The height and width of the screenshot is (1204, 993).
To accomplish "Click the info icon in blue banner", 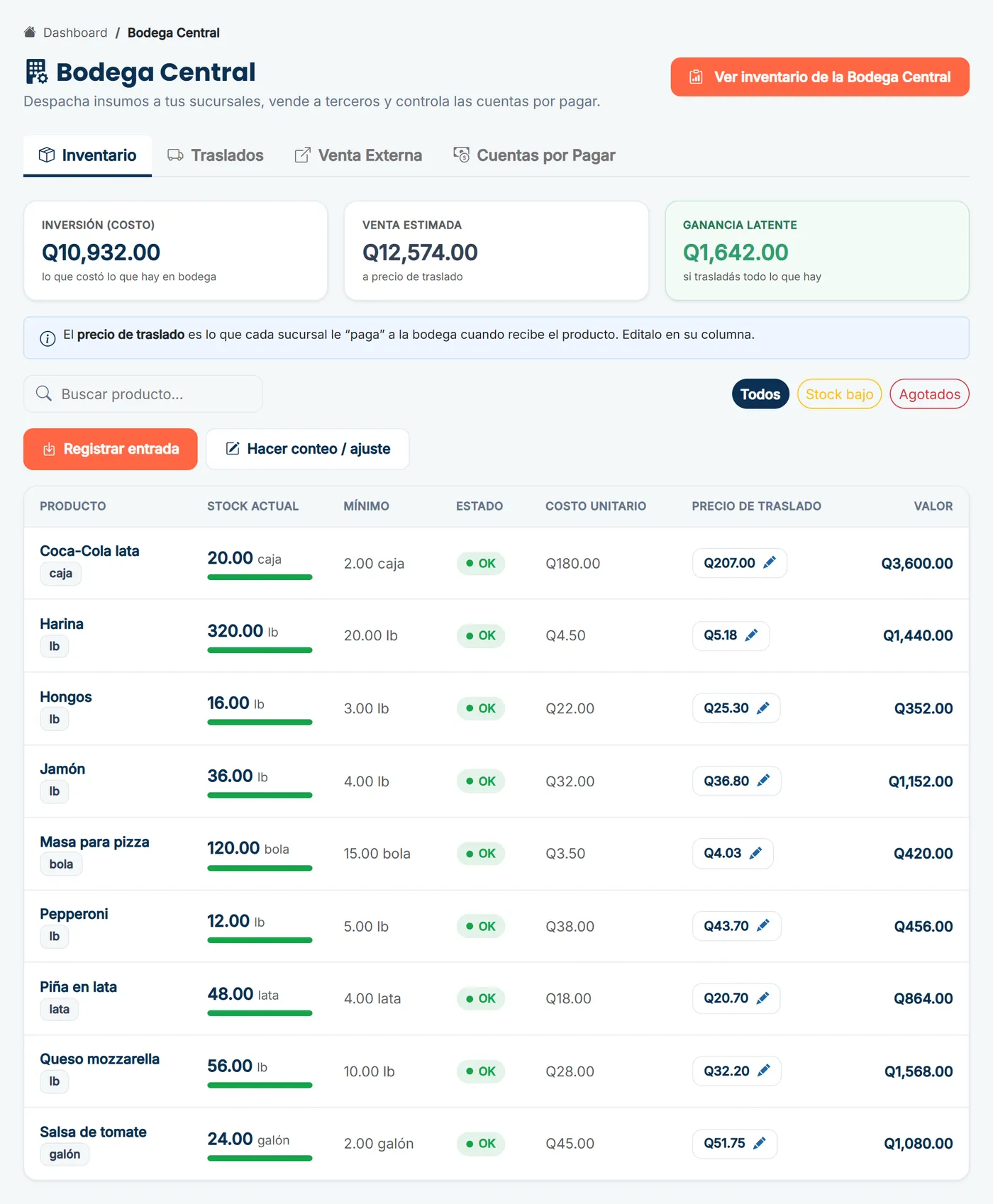I will (x=48, y=338).
